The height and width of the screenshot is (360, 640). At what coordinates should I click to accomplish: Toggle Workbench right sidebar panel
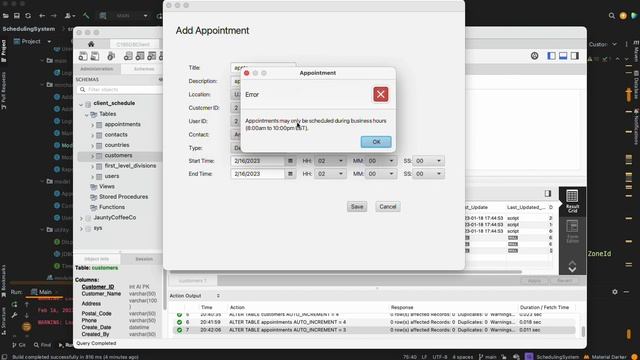[575, 56]
